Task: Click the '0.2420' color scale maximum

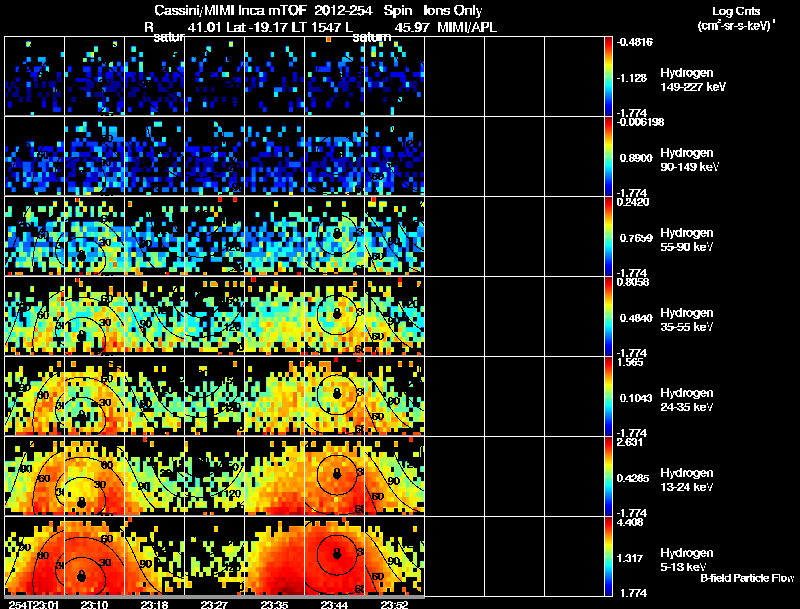Action: [633, 202]
